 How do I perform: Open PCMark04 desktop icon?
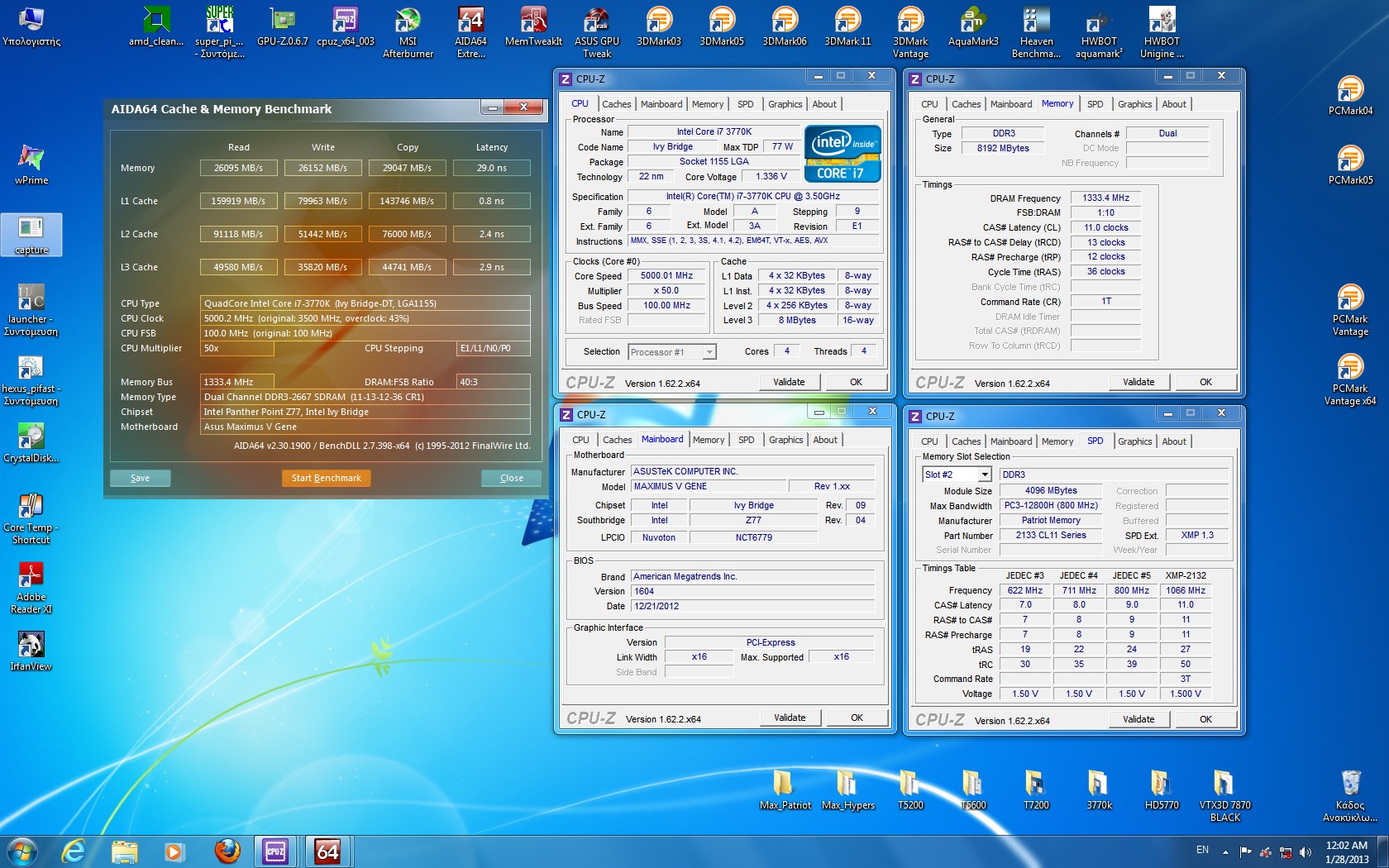[x=1350, y=94]
